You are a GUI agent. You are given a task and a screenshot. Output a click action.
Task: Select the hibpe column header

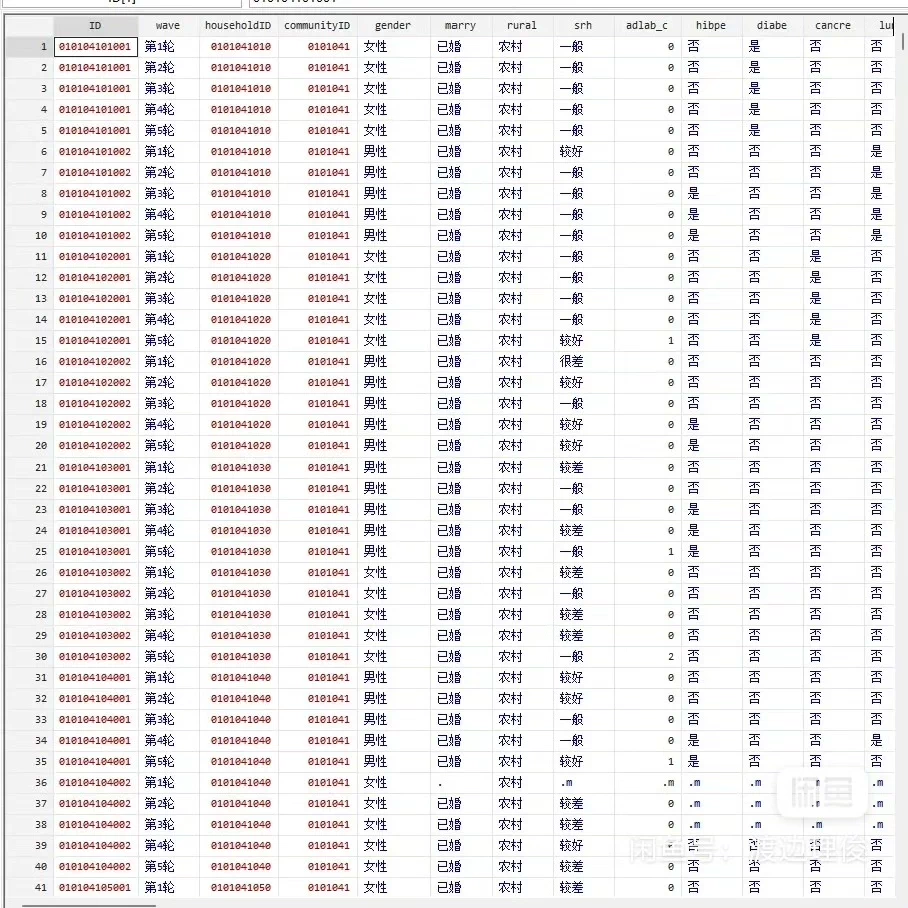[711, 25]
